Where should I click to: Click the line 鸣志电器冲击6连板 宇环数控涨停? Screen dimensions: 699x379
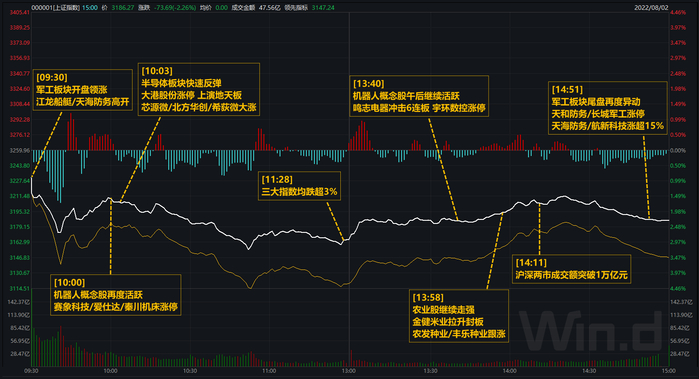pyautogui.click(x=419, y=108)
